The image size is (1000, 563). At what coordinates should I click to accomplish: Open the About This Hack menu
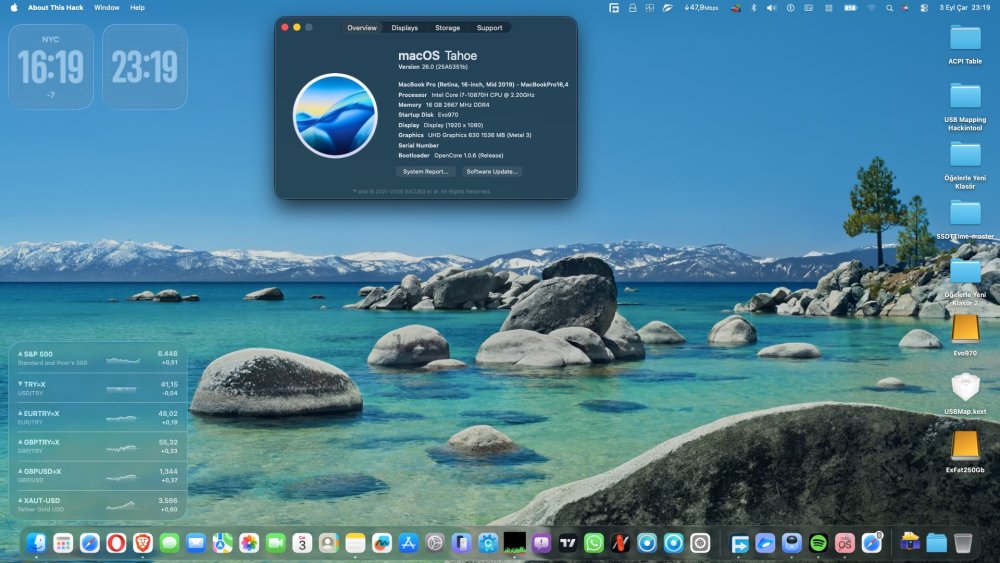[55, 8]
